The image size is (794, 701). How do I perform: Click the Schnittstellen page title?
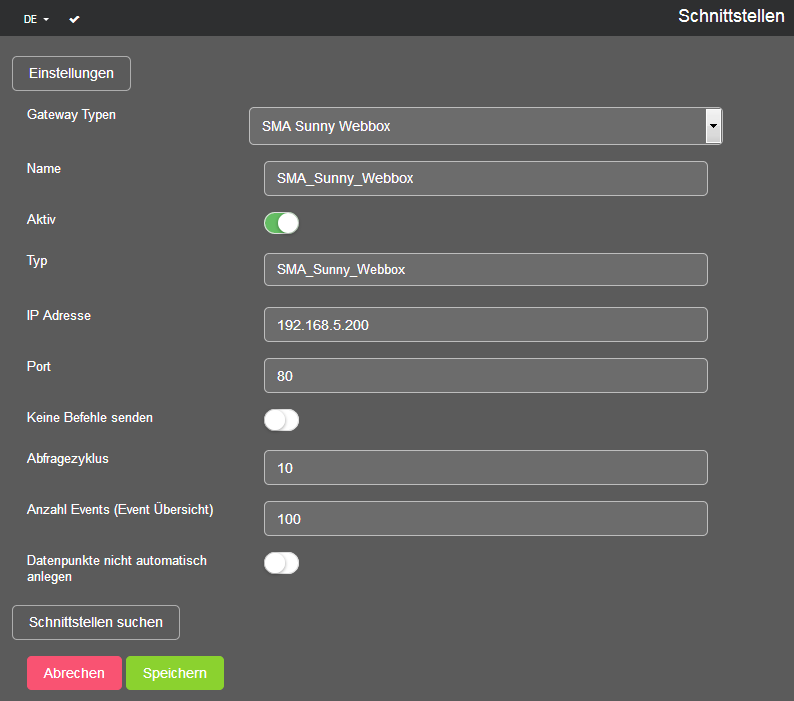pyautogui.click(x=731, y=16)
